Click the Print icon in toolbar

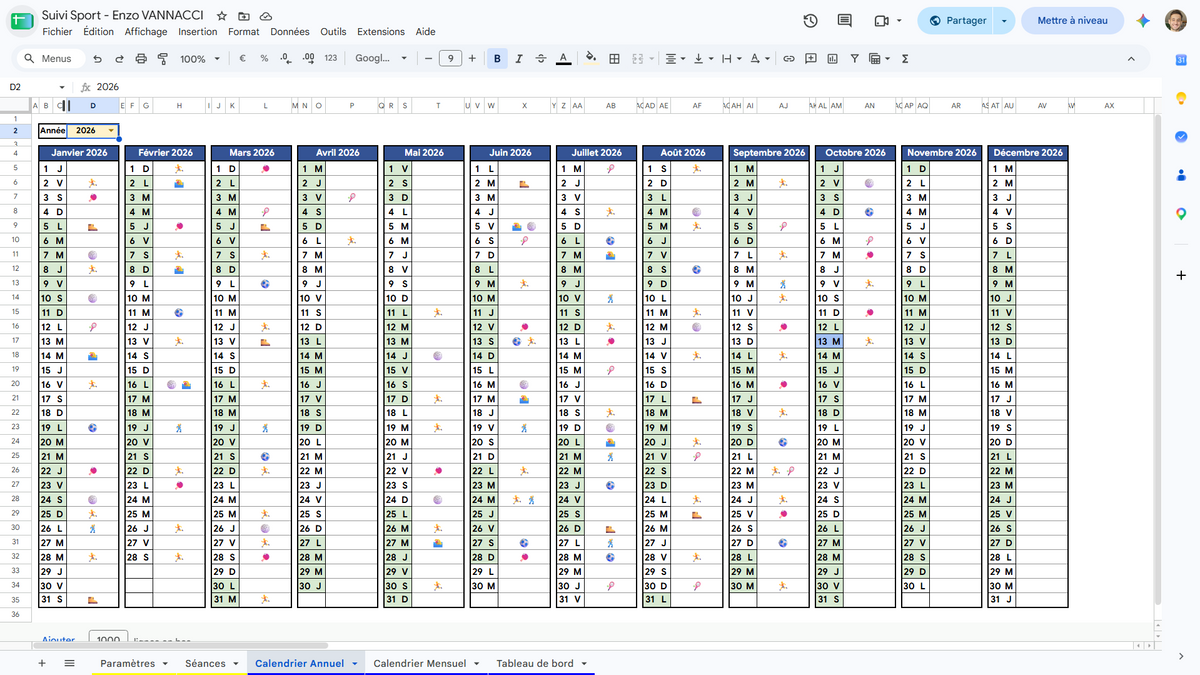141,59
